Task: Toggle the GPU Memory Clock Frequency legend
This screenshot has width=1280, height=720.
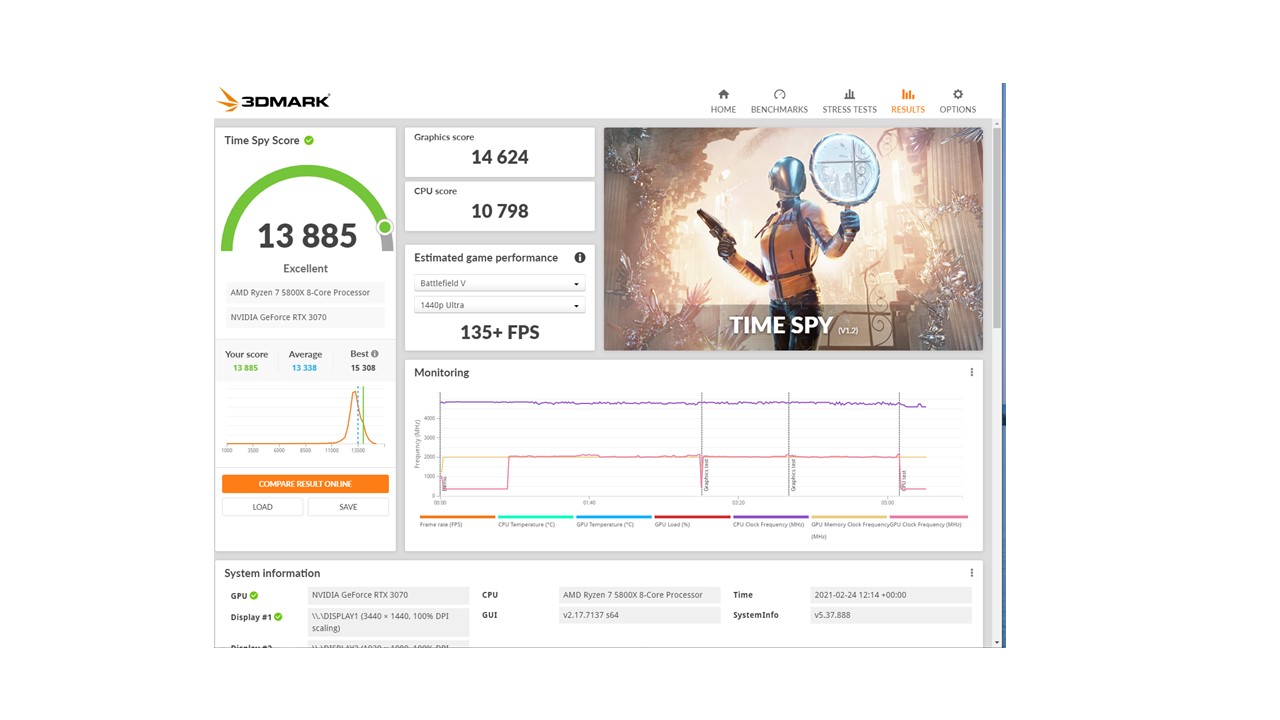Action: click(x=849, y=525)
